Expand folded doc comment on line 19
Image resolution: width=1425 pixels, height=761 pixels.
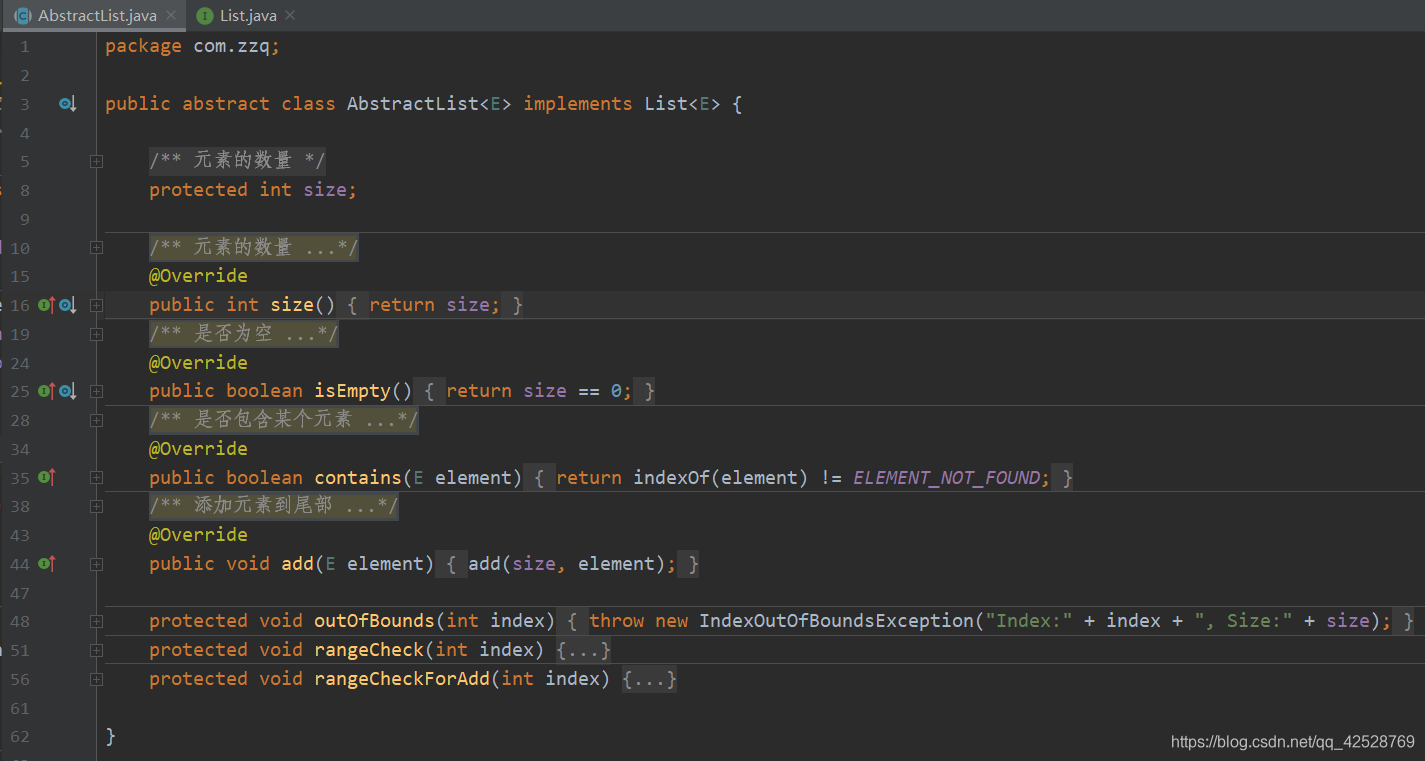96,334
